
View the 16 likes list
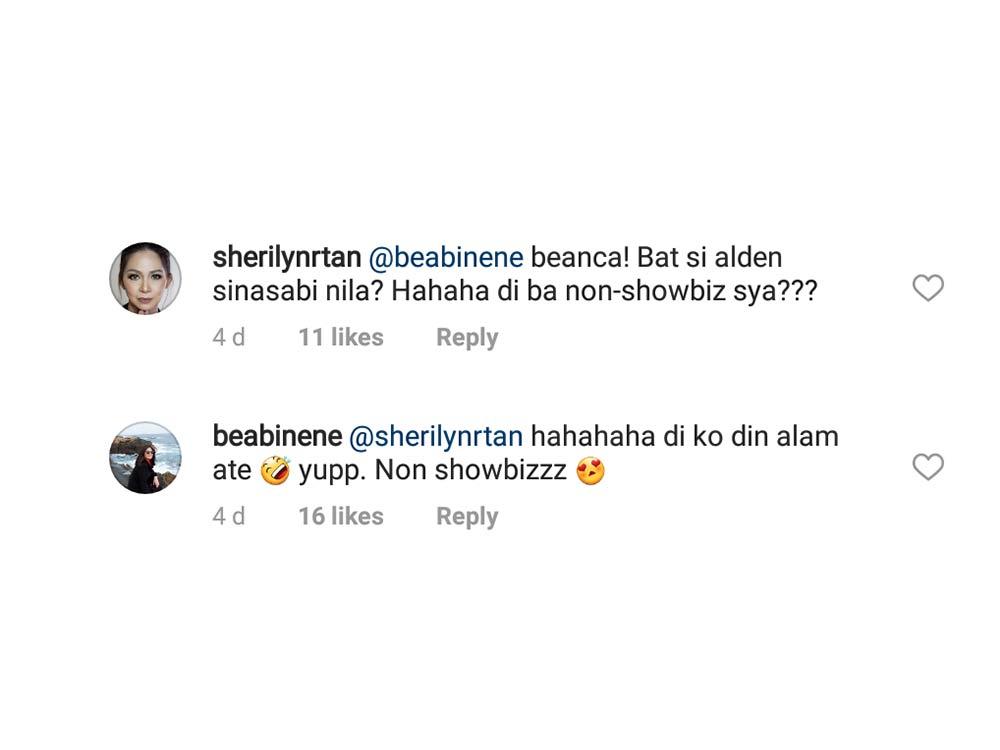click(341, 517)
